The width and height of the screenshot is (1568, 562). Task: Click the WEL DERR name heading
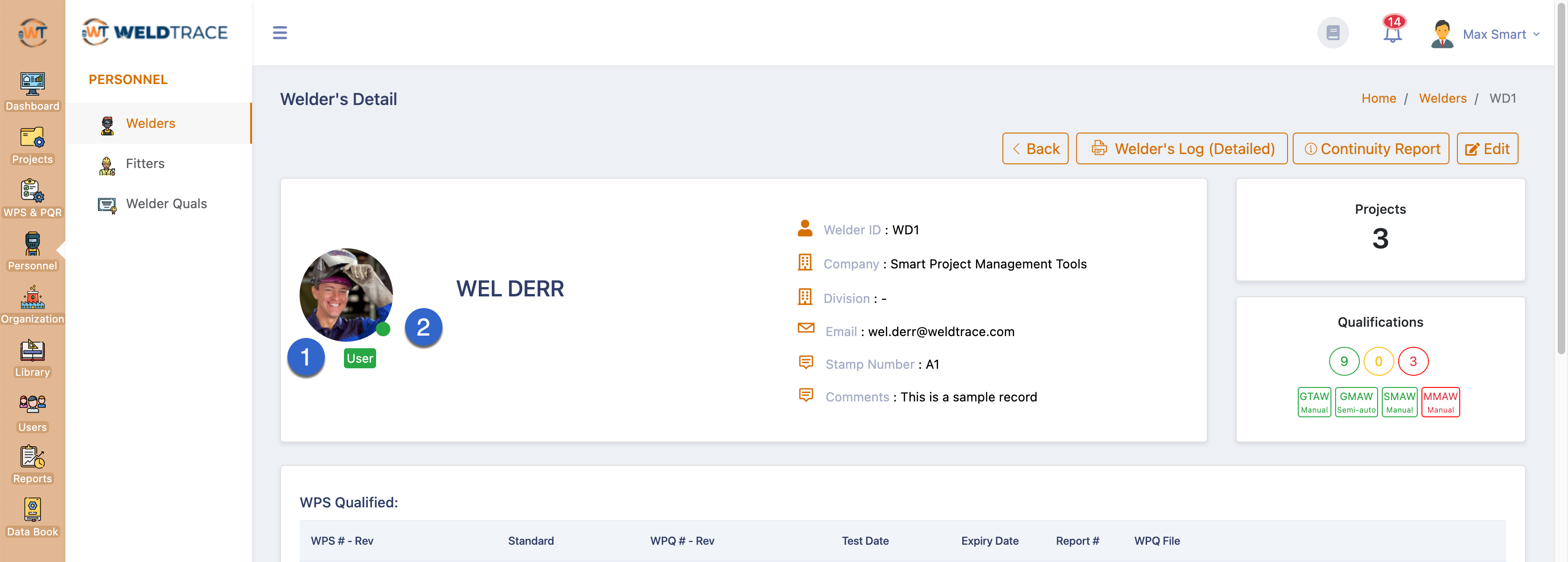pos(510,288)
